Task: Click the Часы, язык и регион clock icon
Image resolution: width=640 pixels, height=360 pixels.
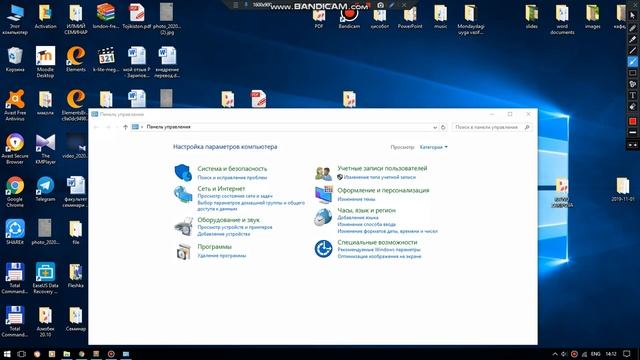Action: [323, 217]
